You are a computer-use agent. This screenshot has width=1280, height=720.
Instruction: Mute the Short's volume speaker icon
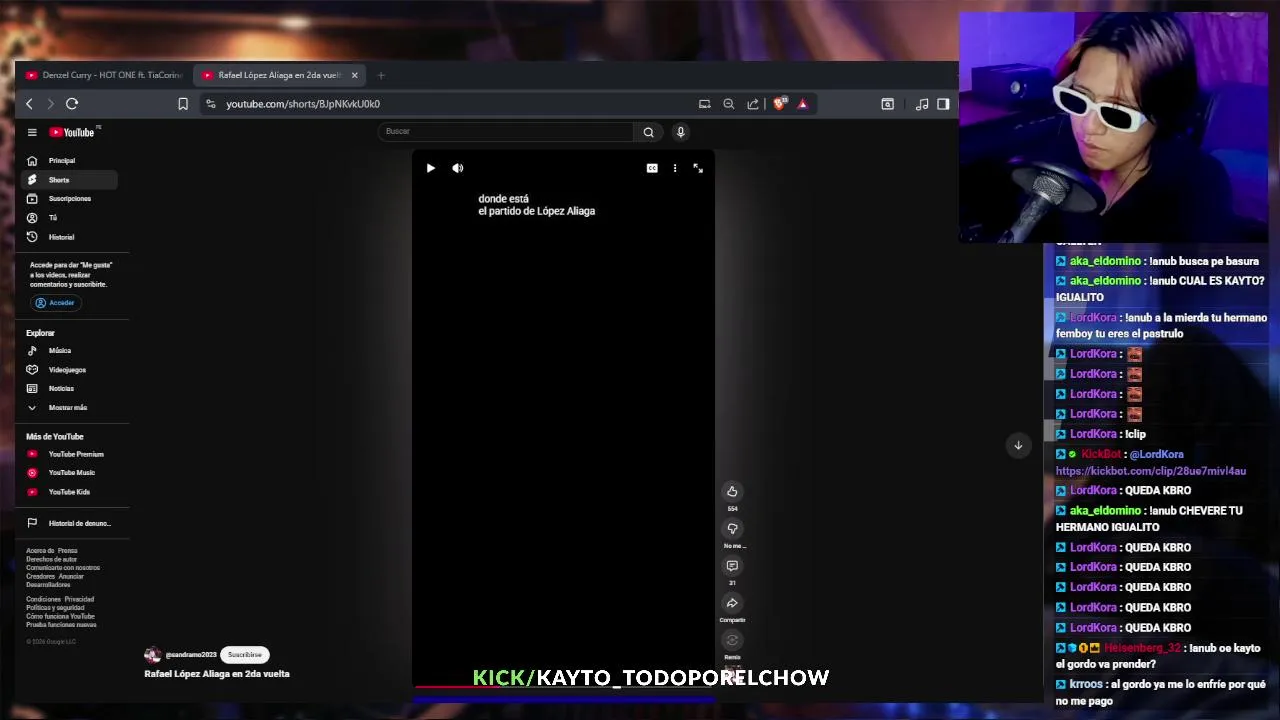458,168
